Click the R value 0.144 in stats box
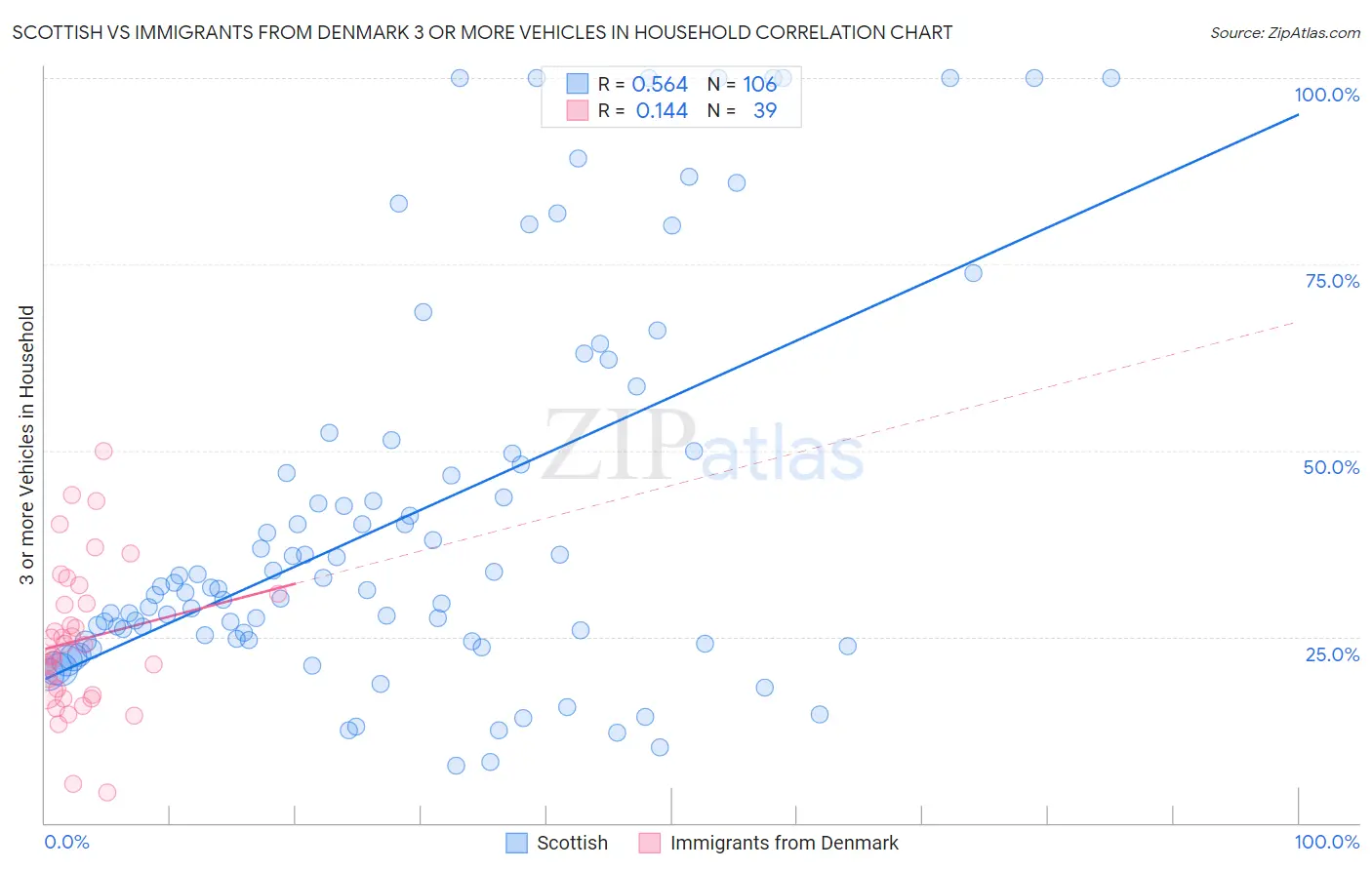The width and height of the screenshot is (1372, 870). point(662,110)
